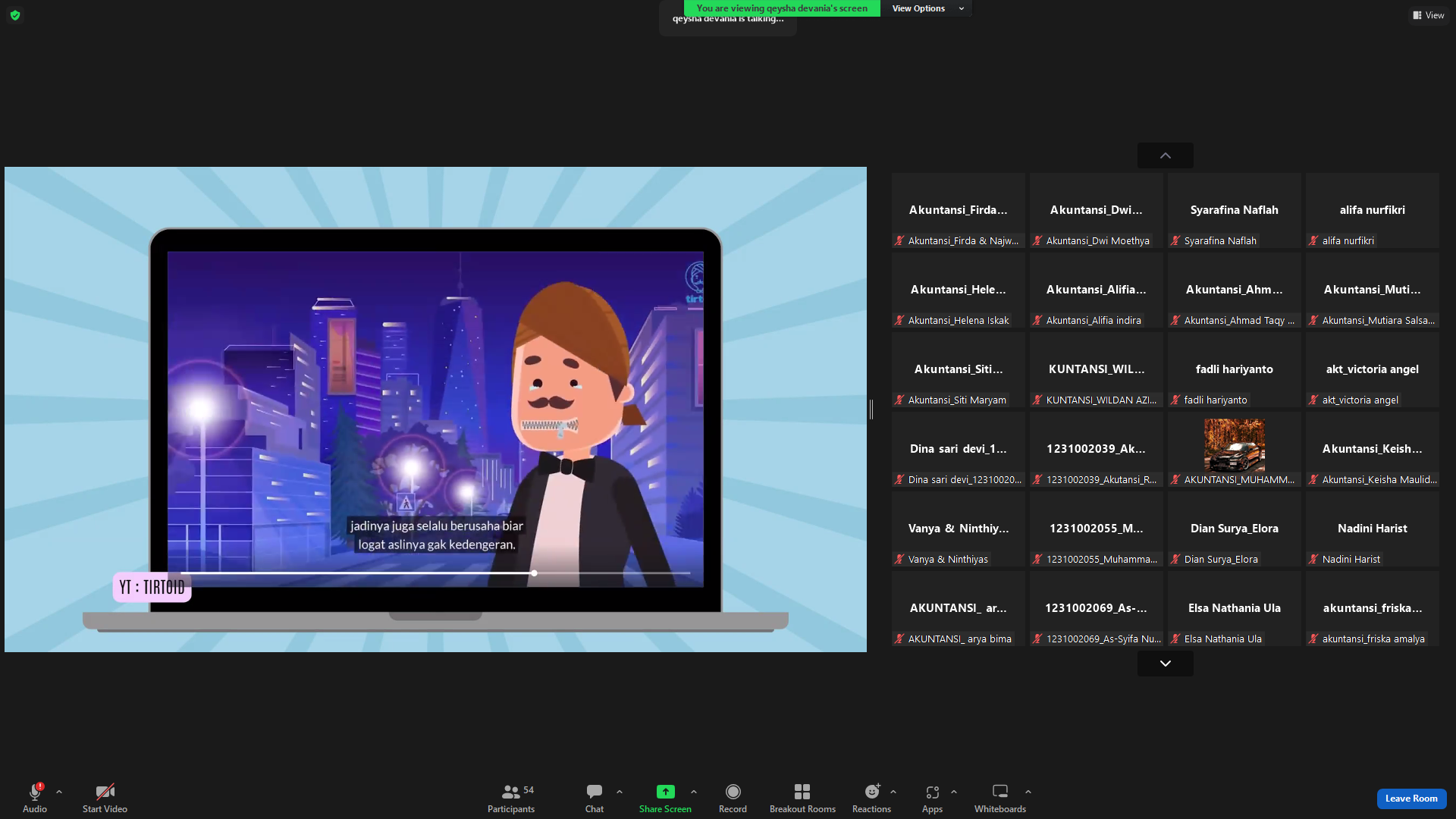
Task: Click the divider handle beside shared screen
Action: [871, 409]
